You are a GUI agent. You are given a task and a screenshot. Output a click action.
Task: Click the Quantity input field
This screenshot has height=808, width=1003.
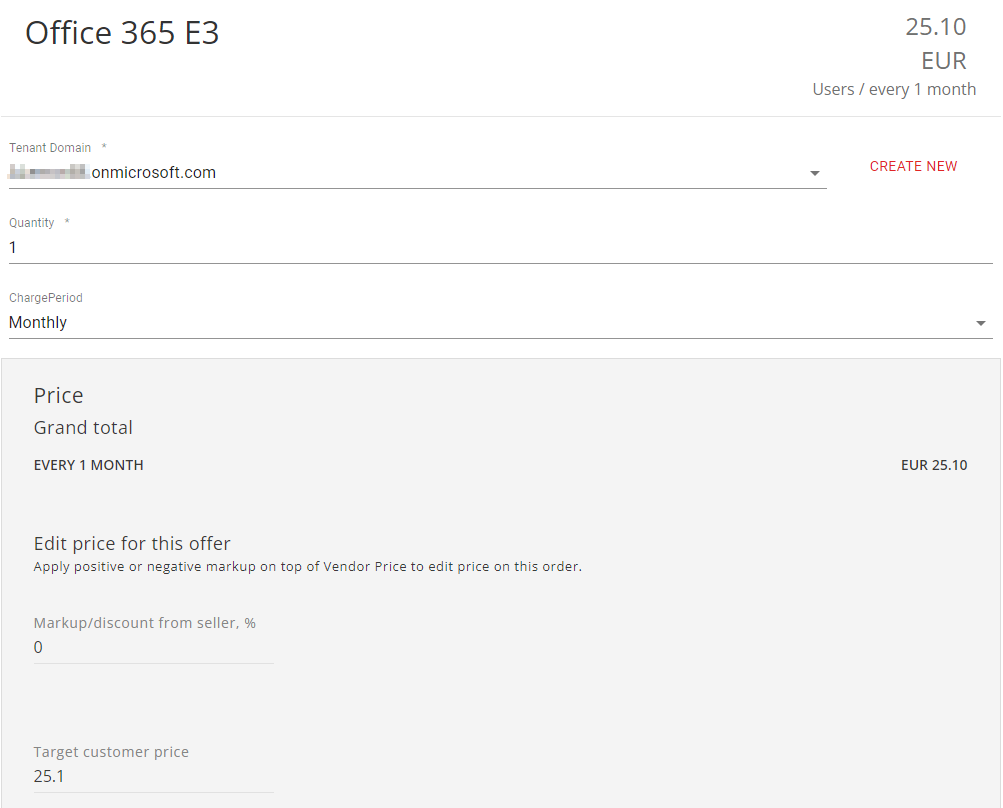point(501,248)
